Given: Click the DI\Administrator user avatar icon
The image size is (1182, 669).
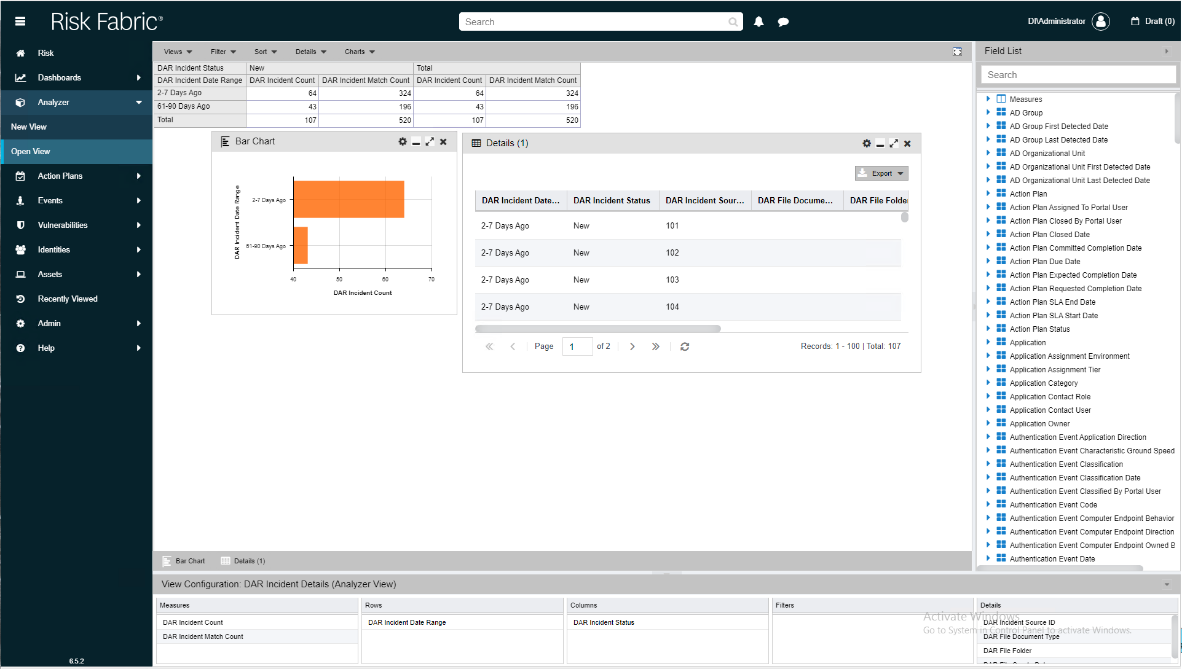Looking at the screenshot, I should [1101, 21].
